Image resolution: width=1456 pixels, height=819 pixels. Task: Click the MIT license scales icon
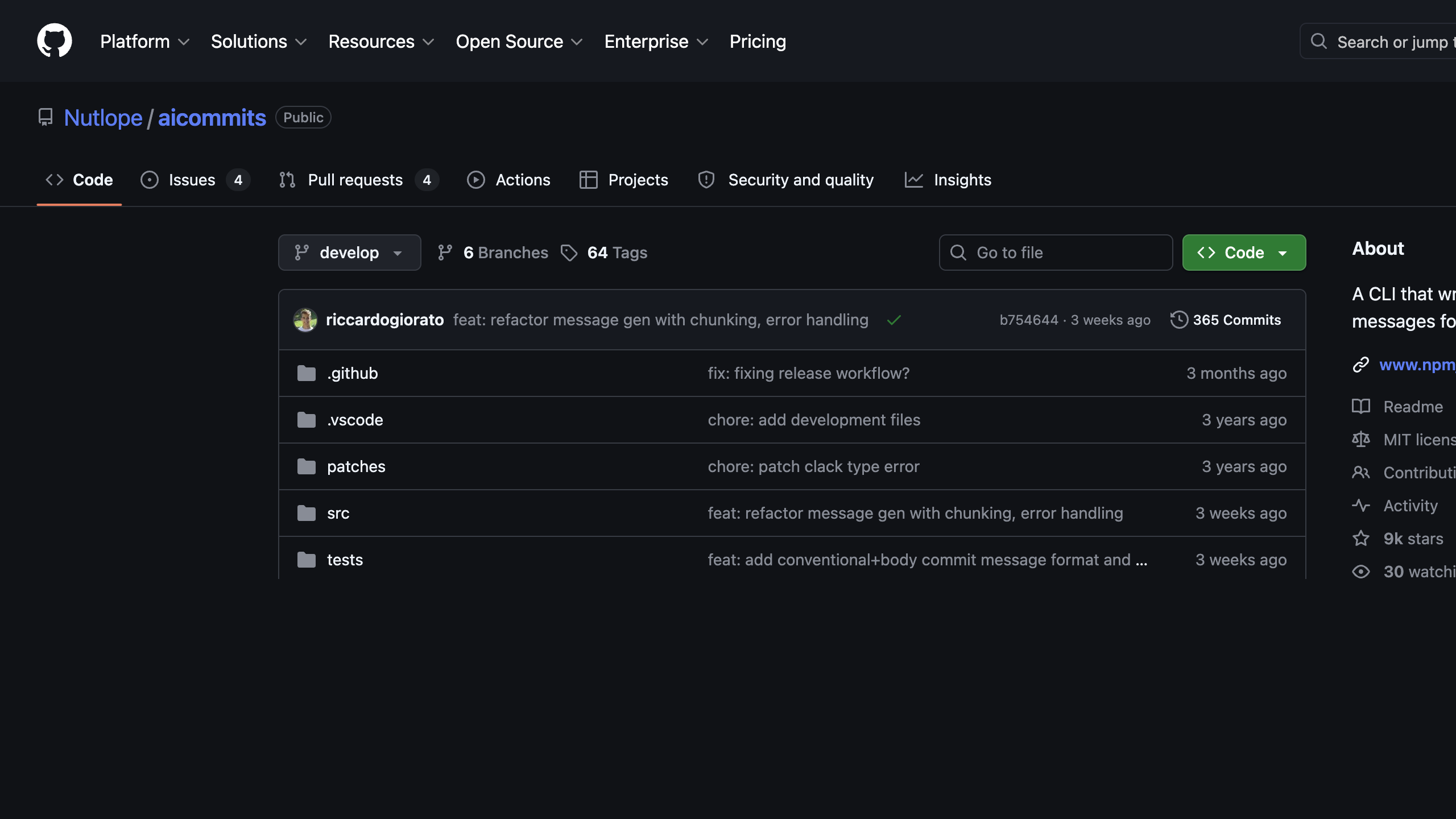click(x=1361, y=440)
